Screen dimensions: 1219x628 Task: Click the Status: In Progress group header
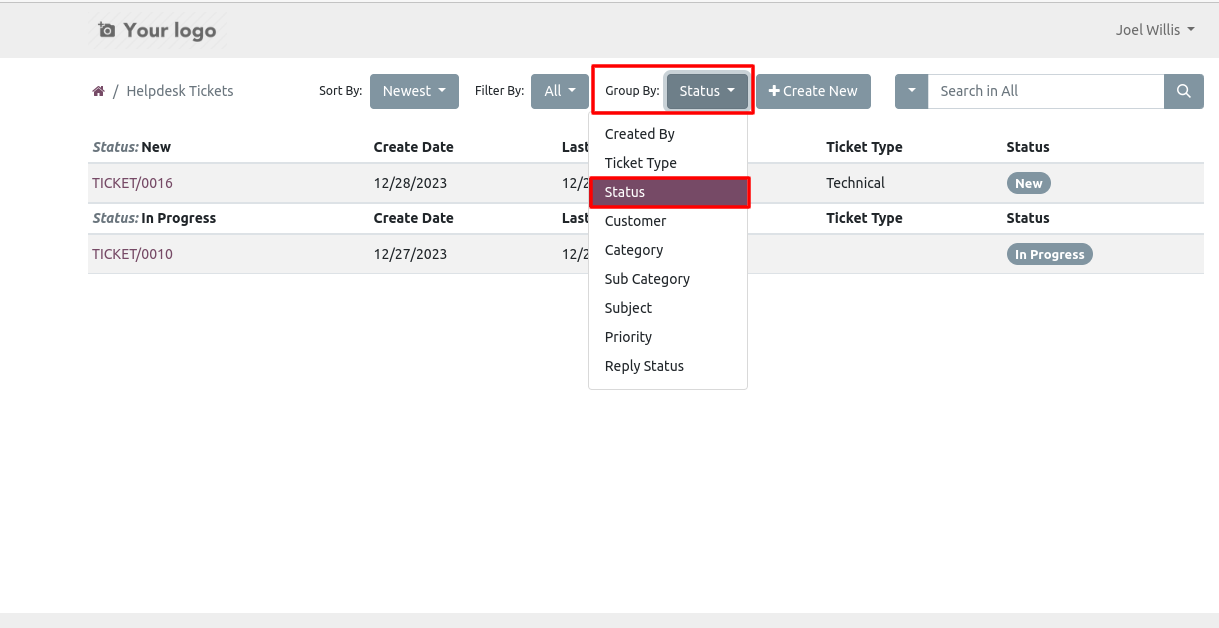tap(154, 218)
